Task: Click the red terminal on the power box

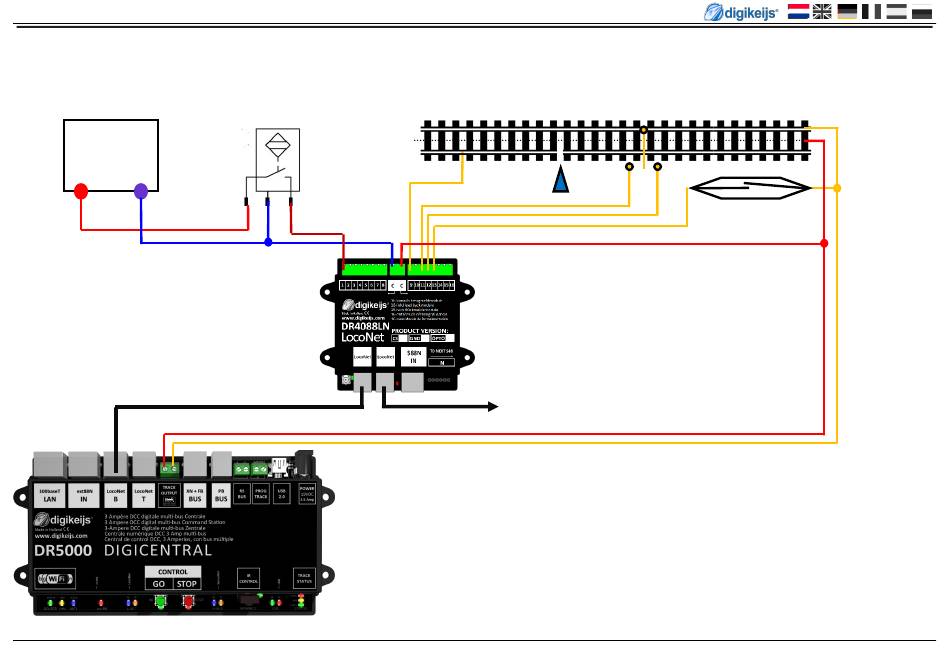Action: tap(79, 190)
